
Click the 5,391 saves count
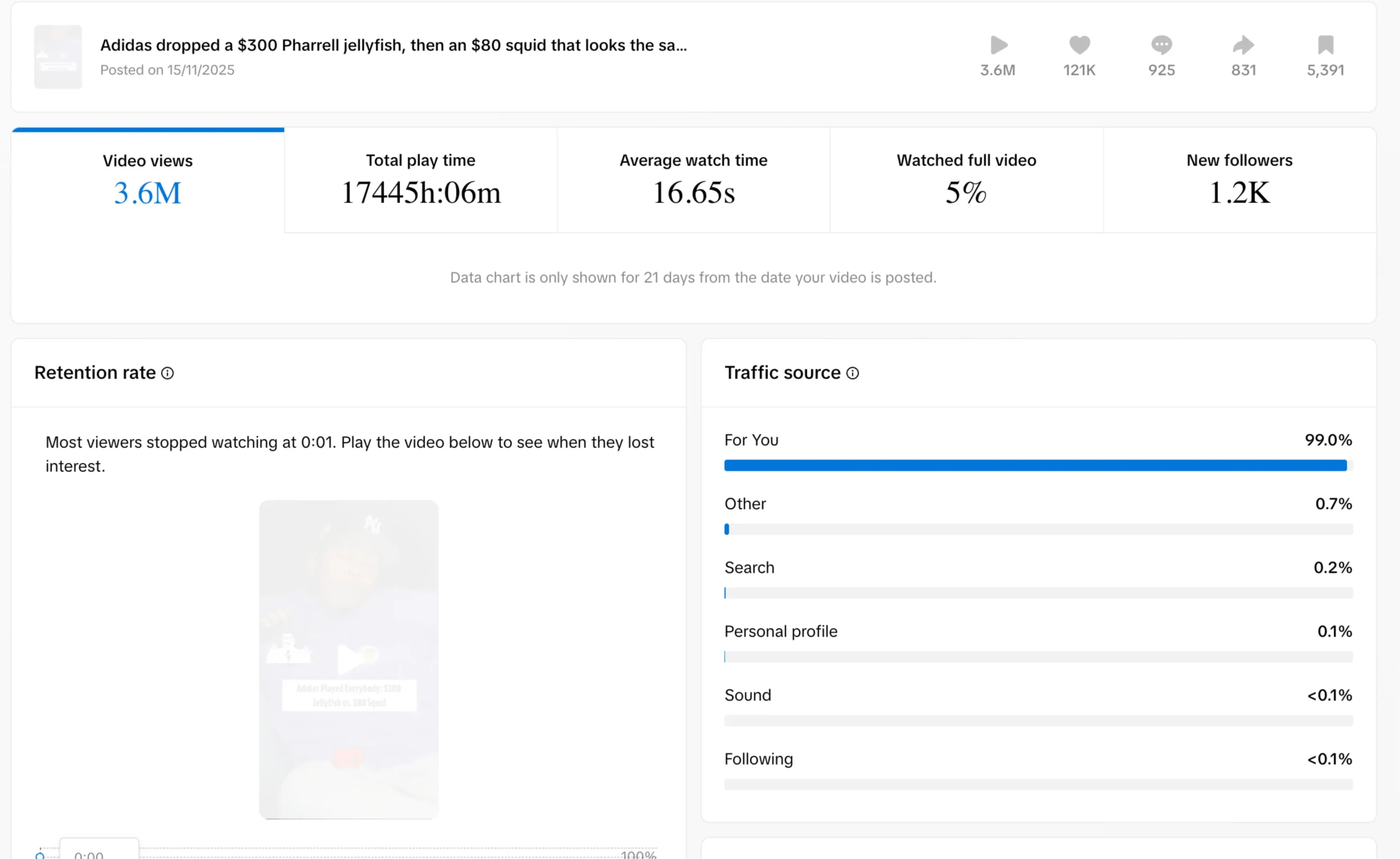coord(1325,70)
